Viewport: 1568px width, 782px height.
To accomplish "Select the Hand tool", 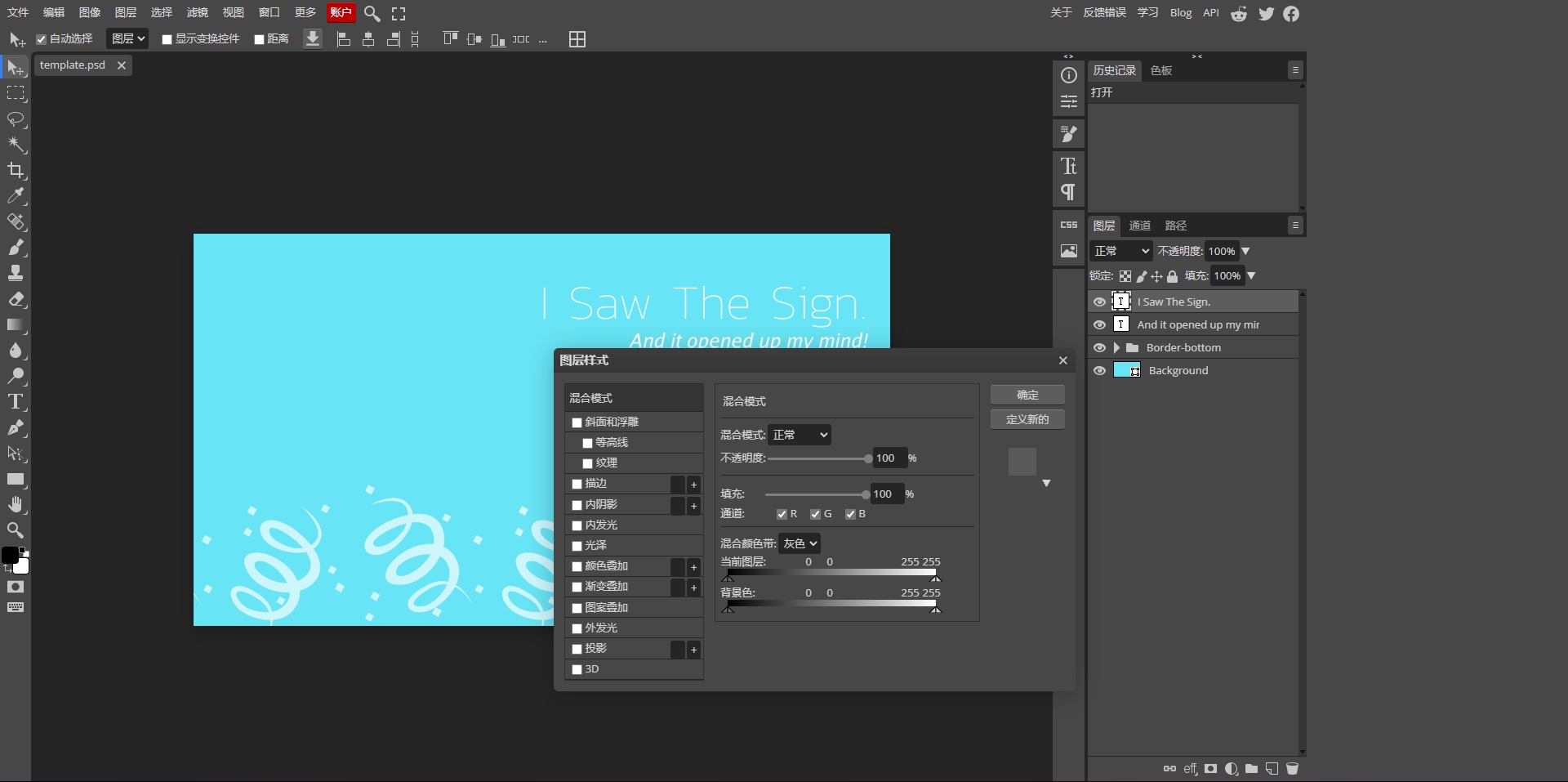I will [16, 504].
